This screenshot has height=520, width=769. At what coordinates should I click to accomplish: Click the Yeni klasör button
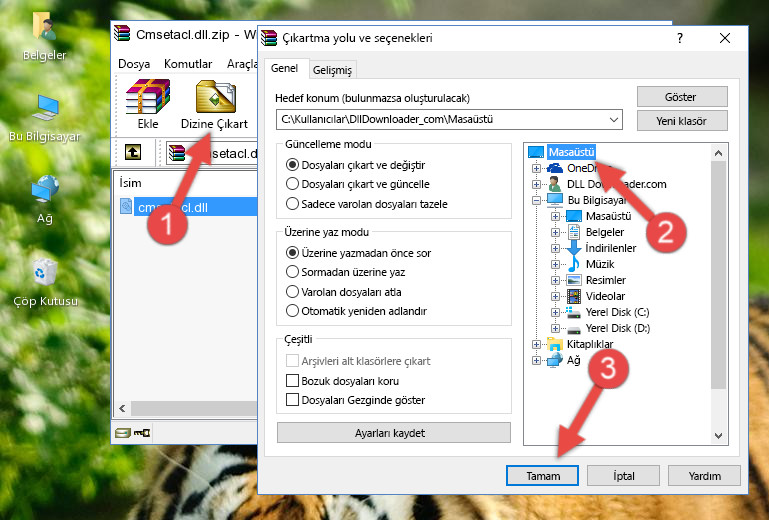click(x=682, y=121)
